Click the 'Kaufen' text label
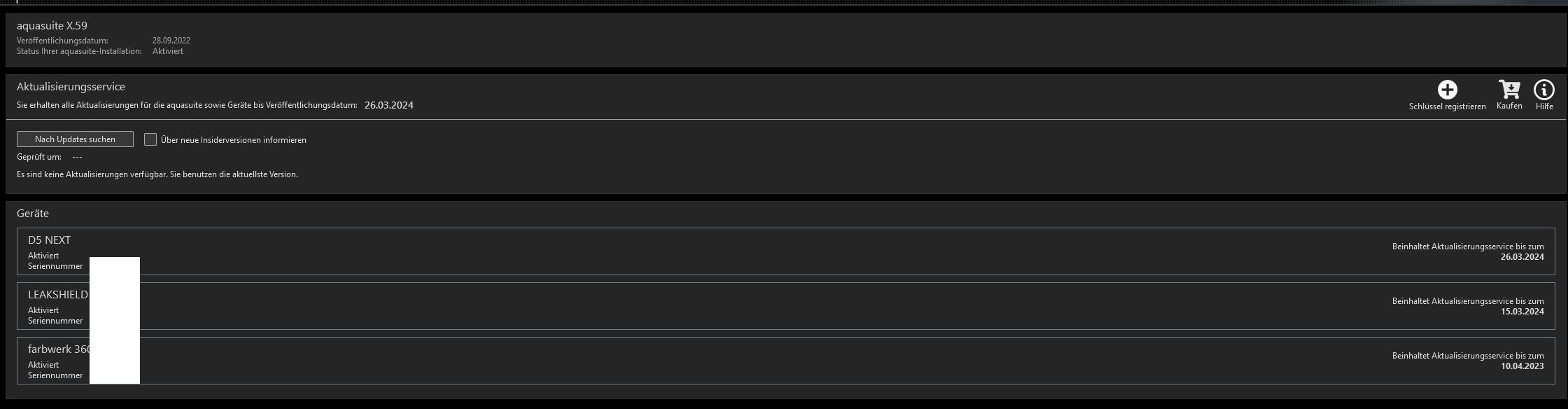The image size is (1568, 409). [1509, 106]
